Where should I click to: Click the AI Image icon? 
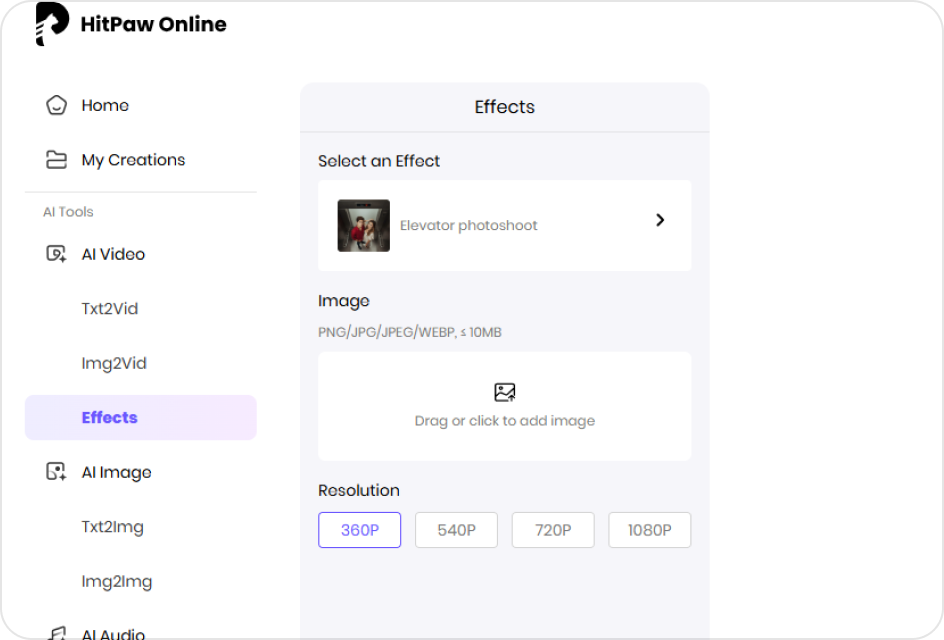57,472
